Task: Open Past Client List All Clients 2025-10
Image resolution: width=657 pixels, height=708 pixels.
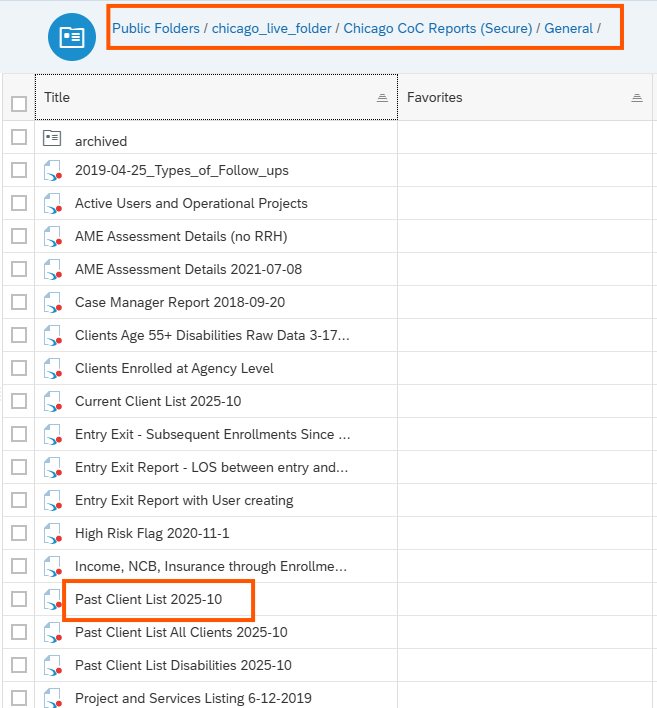Action: coord(181,632)
